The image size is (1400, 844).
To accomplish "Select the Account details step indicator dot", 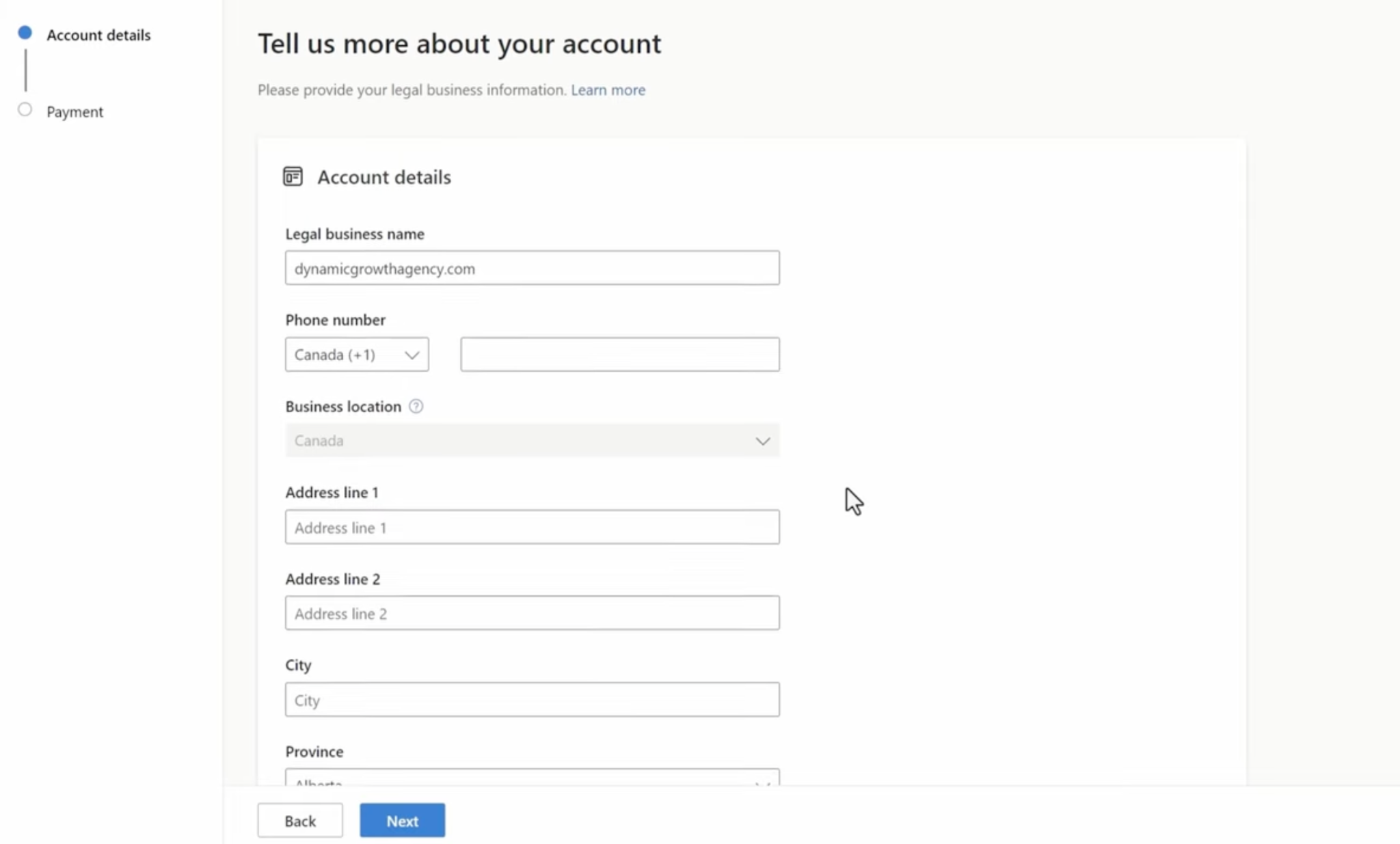I will 25,32.
